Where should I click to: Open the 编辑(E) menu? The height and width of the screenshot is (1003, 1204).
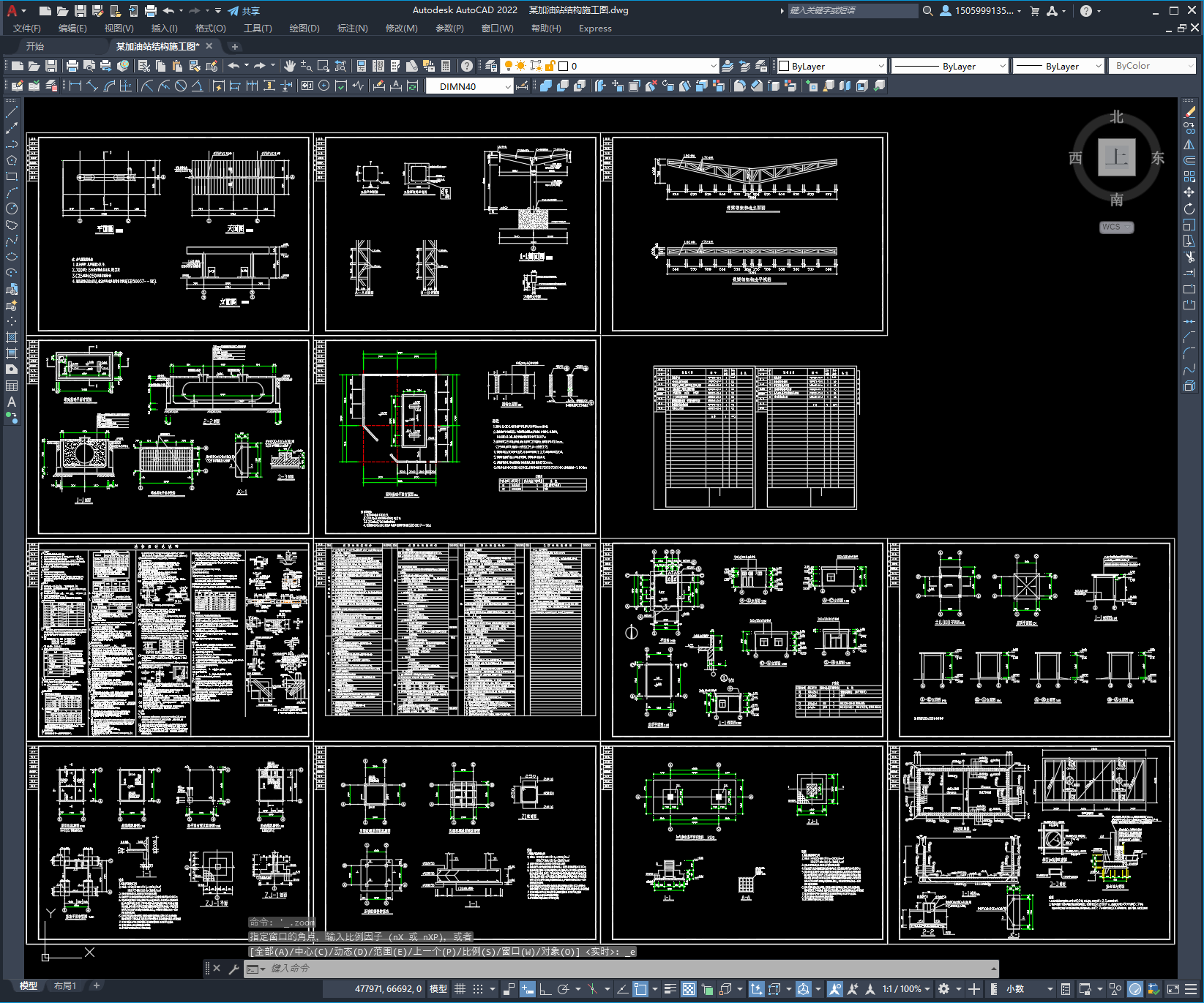72,29
